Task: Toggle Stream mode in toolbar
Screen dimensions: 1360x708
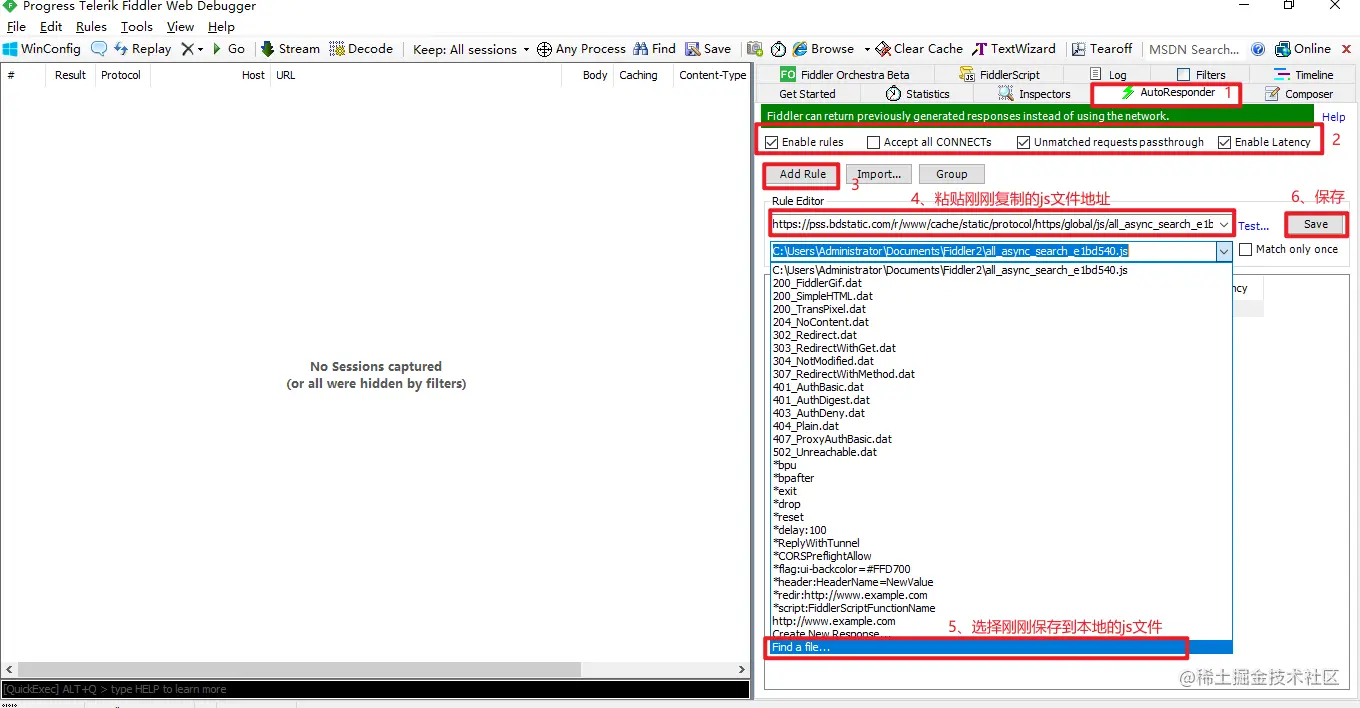Action: [x=290, y=48]
